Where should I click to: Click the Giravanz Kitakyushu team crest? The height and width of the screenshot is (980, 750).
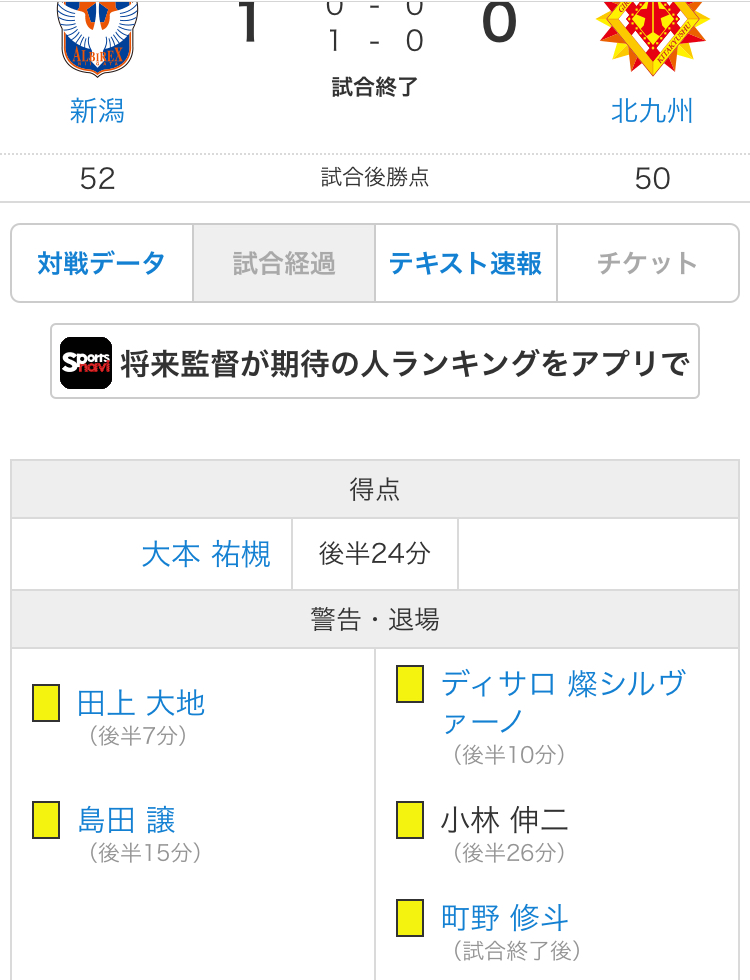coord(652,35)
